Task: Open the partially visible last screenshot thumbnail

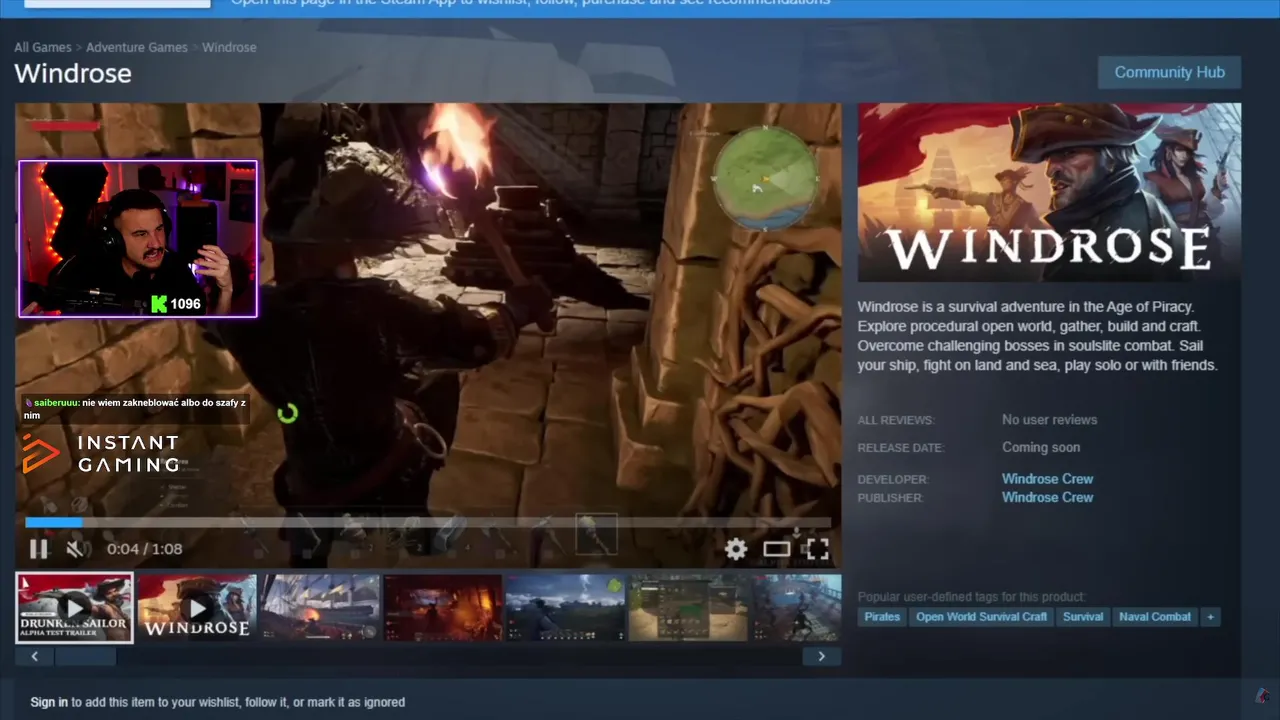Action: point(797,607)
